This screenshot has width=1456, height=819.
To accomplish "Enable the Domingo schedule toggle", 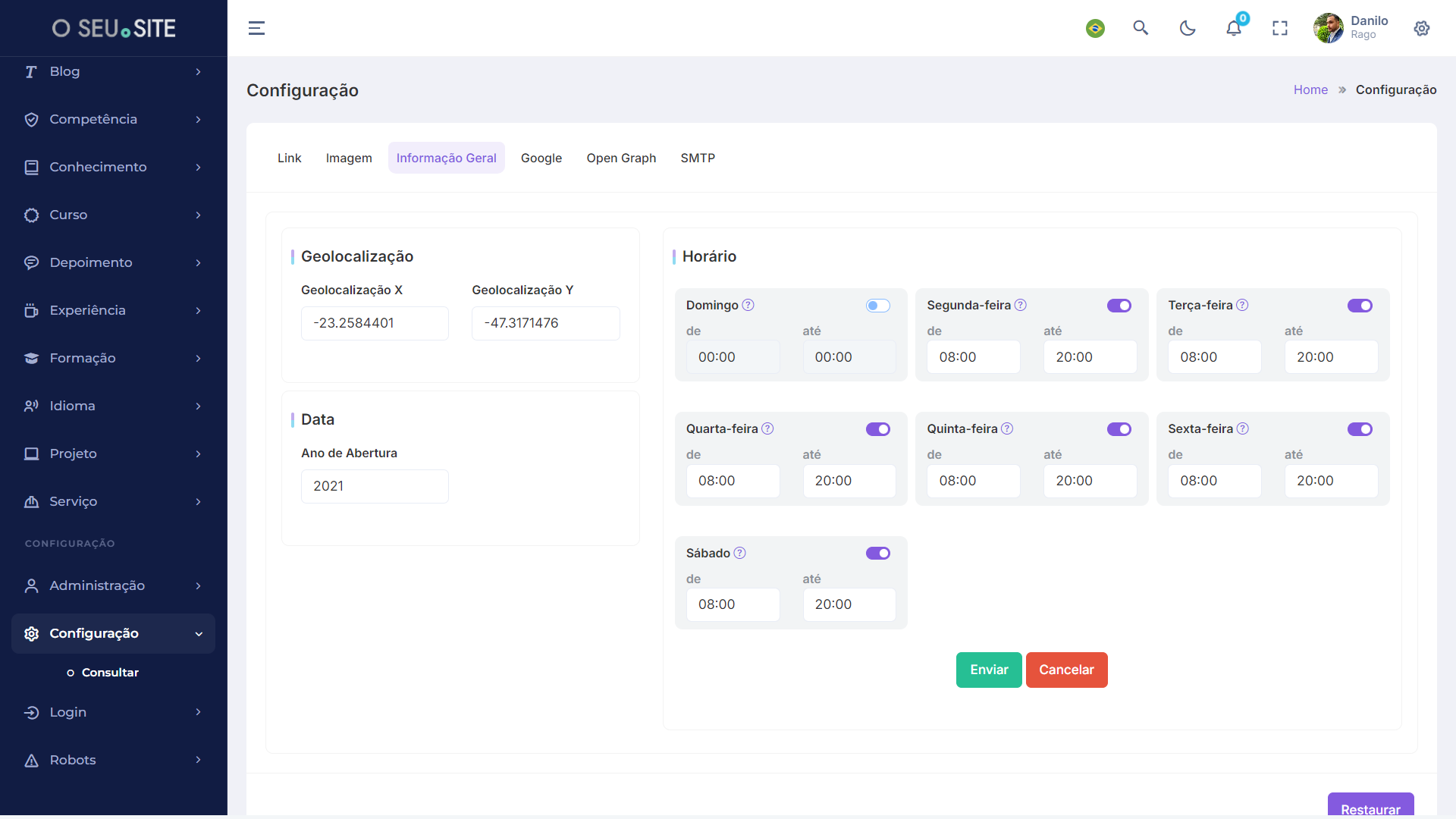I will (878, 306).
